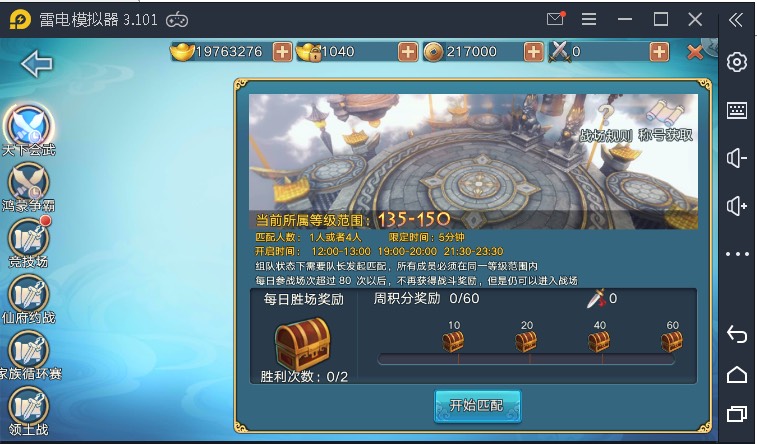
Task: Open emulator settings gear
Action: 737,62
